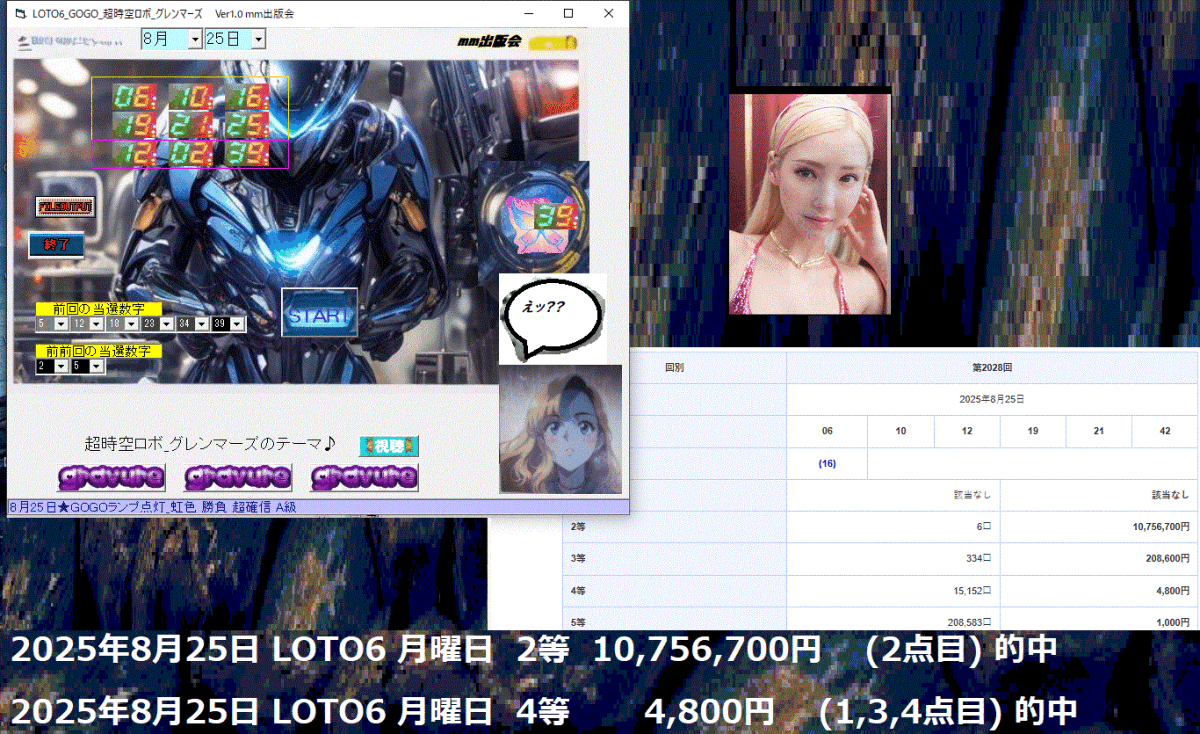Click the middle gravure button
This screenshot has height=734, width=1200.
[x=238, y=477]
